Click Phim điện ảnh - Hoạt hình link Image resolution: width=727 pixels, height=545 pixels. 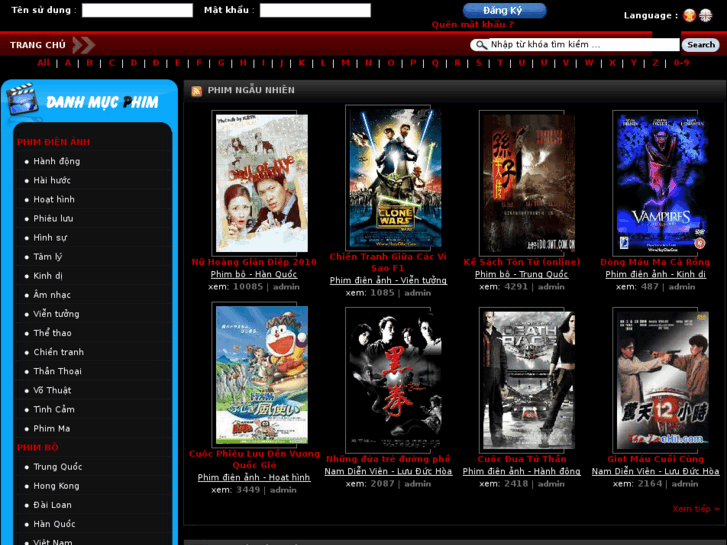pyautogui.click(x=254, y=477)
